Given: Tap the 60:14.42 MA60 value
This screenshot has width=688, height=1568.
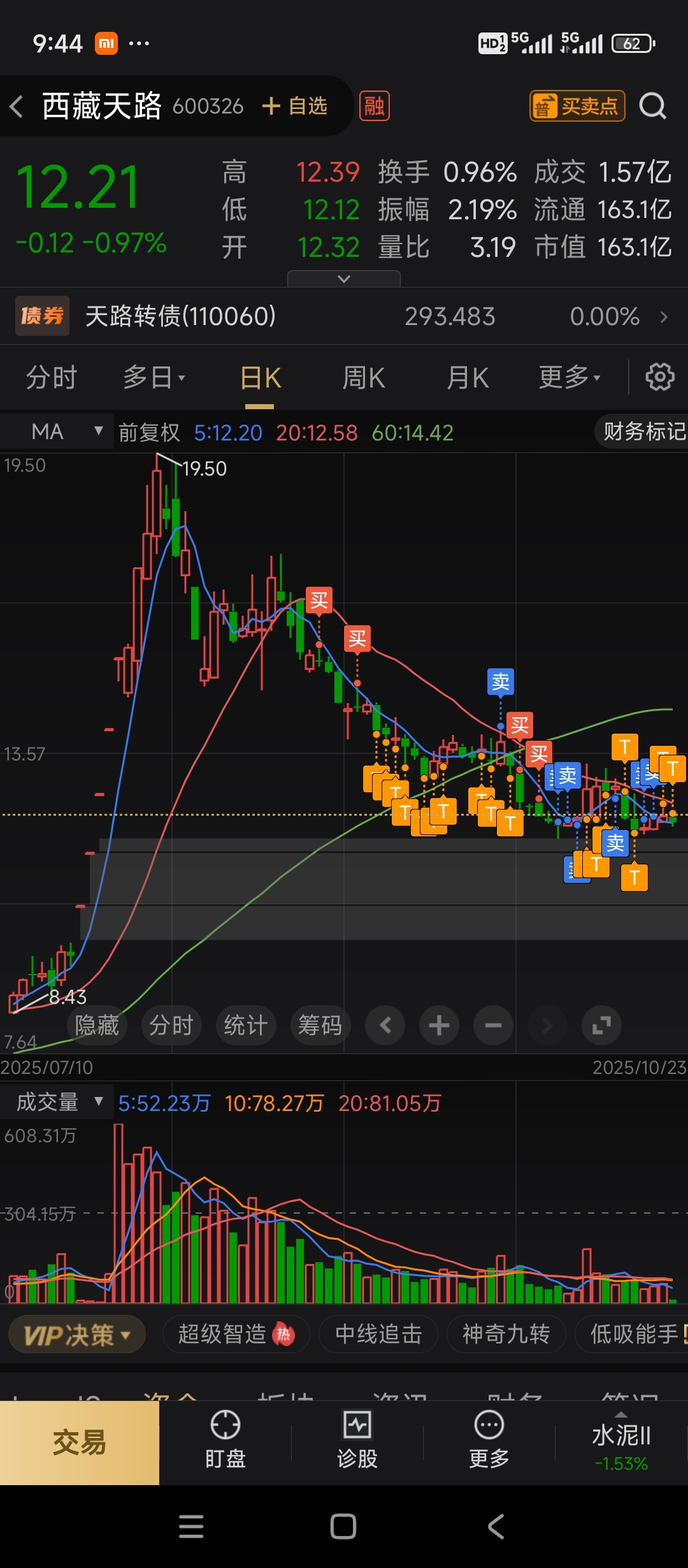Looking at the screenshot, I should coord(412,433).
